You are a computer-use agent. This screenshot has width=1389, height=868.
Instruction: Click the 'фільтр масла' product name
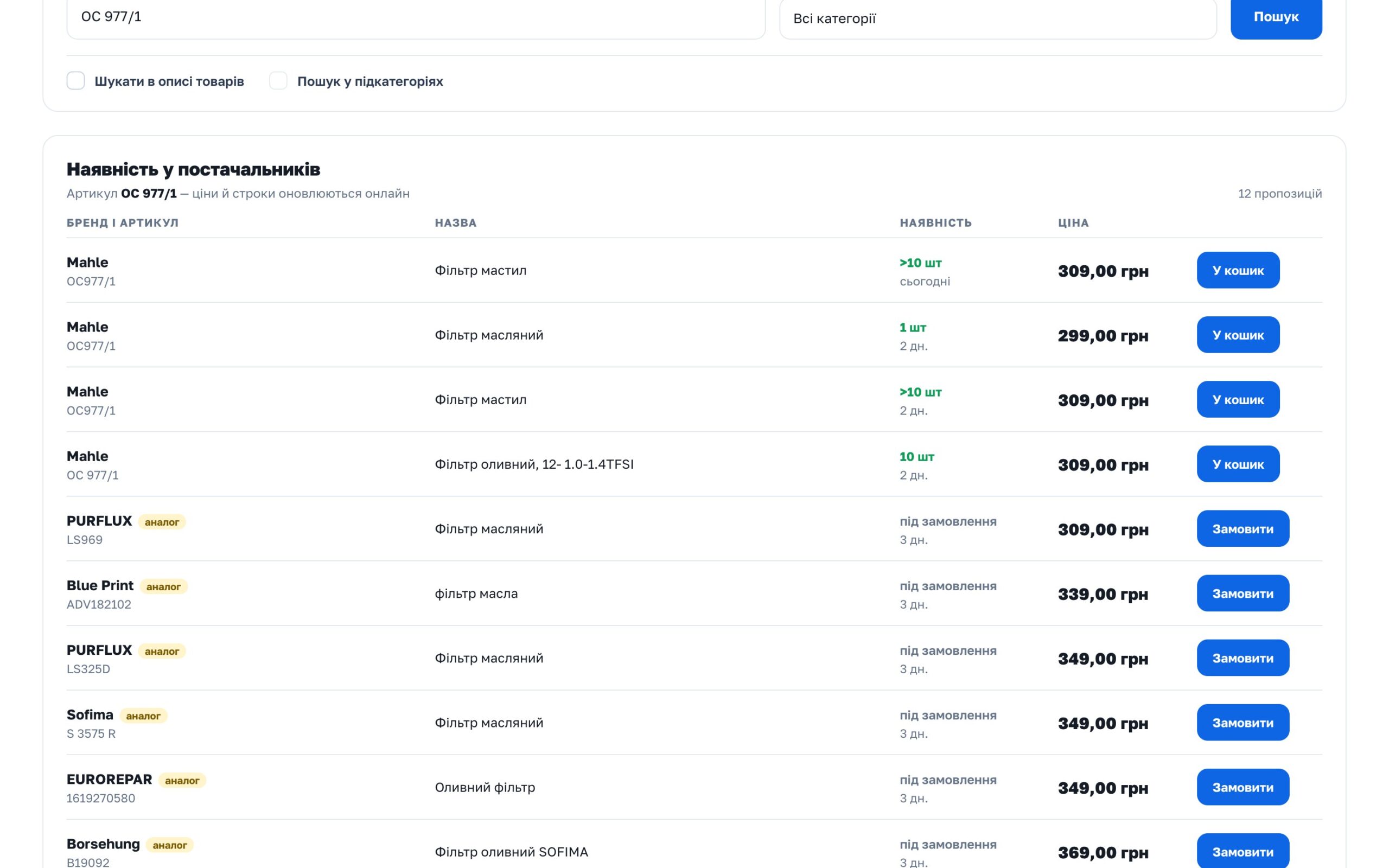(x=476, y=593)
